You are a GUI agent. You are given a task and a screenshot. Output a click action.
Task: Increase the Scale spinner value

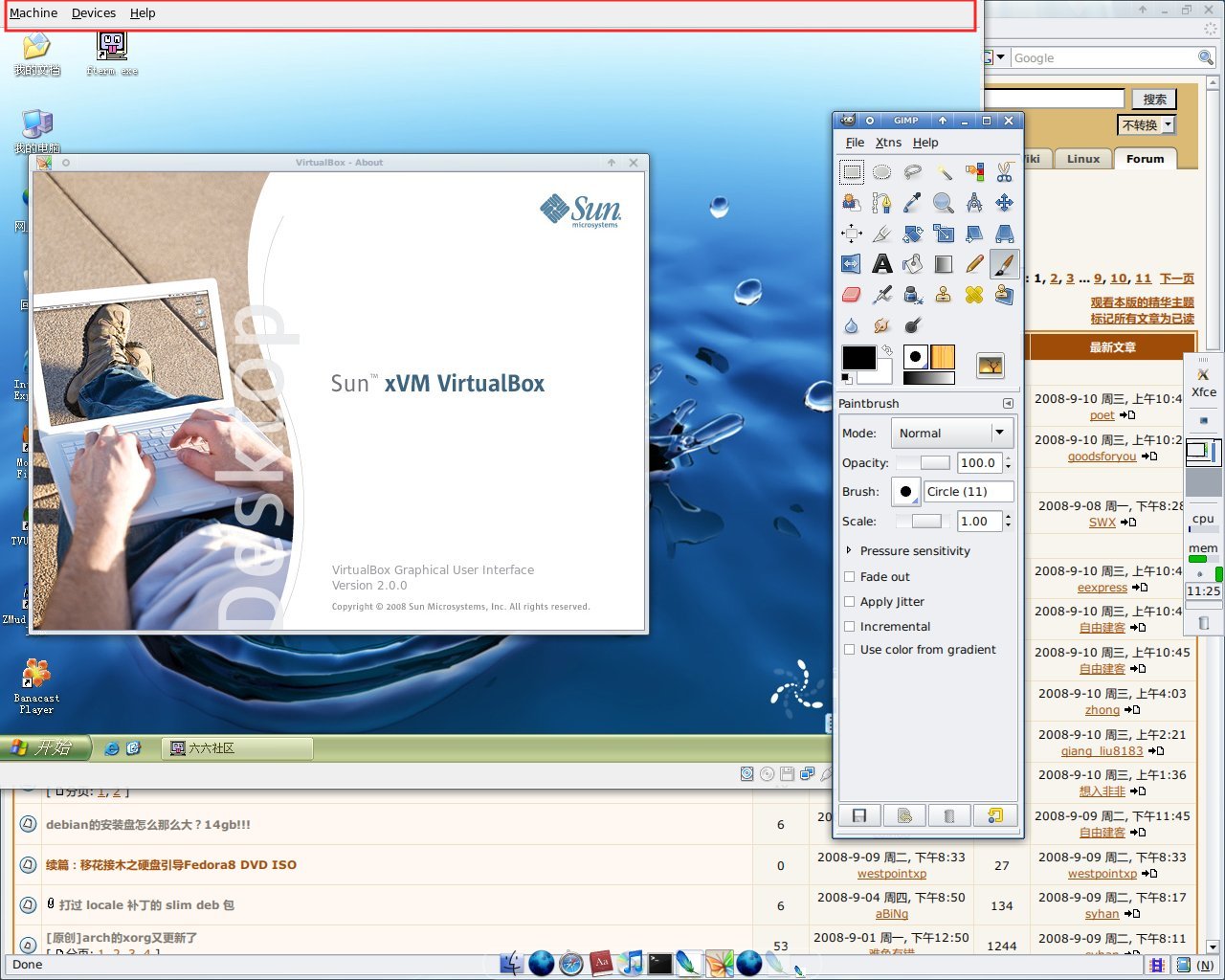pyautogui.click(x=1008, y=518)
